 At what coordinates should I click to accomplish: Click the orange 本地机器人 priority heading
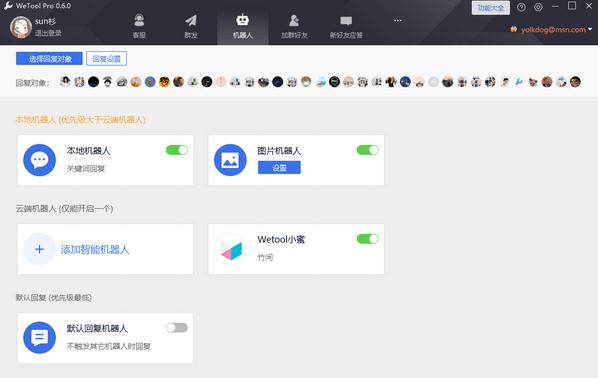coord(80,120)
